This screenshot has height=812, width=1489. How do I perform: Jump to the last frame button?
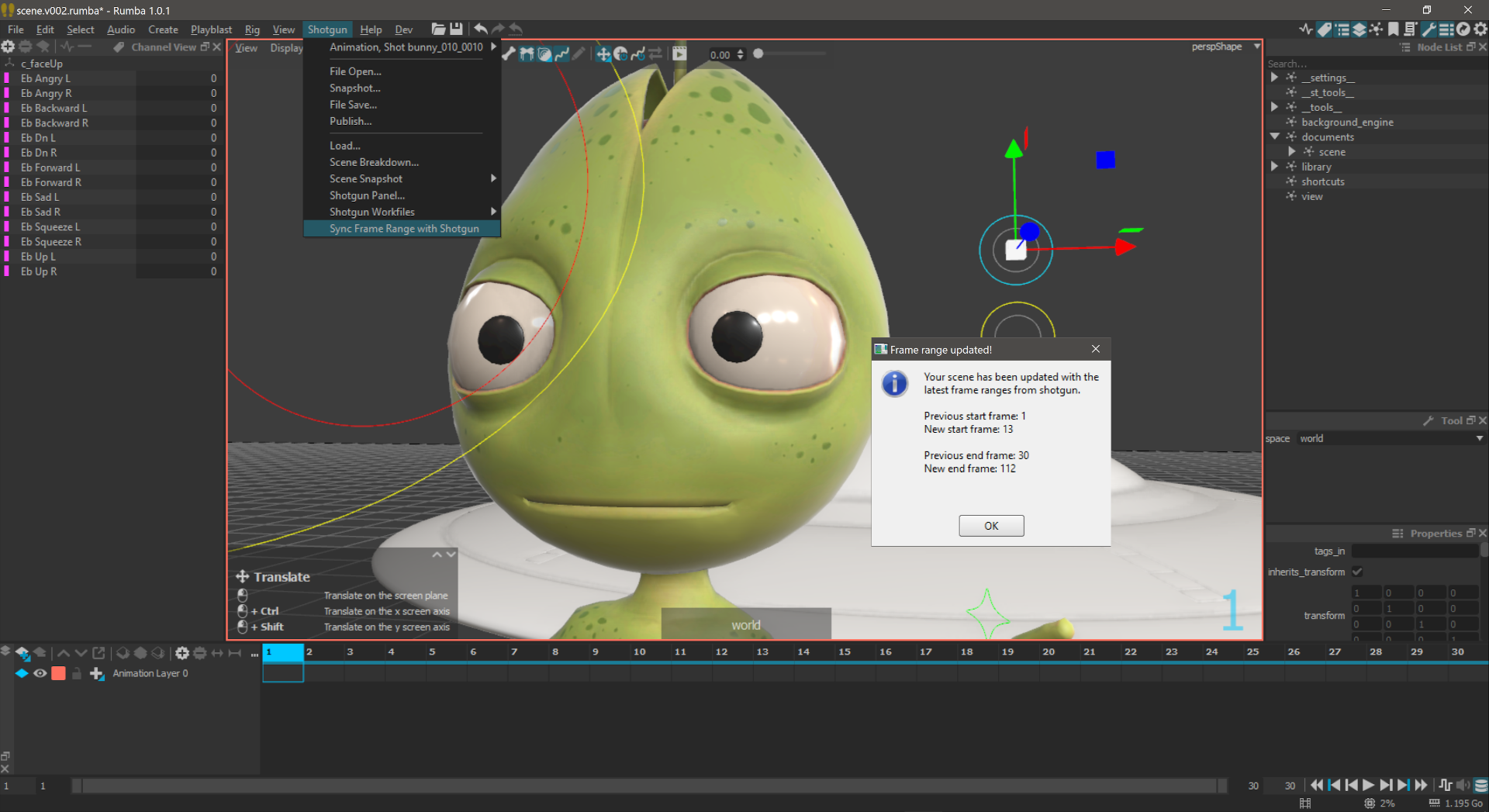pyautogui.click(x=1421, y=786)
